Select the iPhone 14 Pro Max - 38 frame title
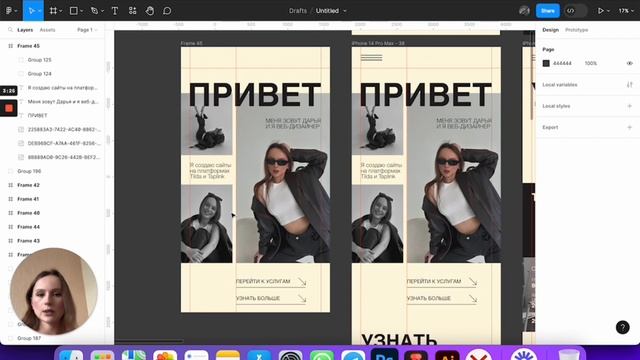Viewport: 640px width, 360px height. [x=378, y=43]
